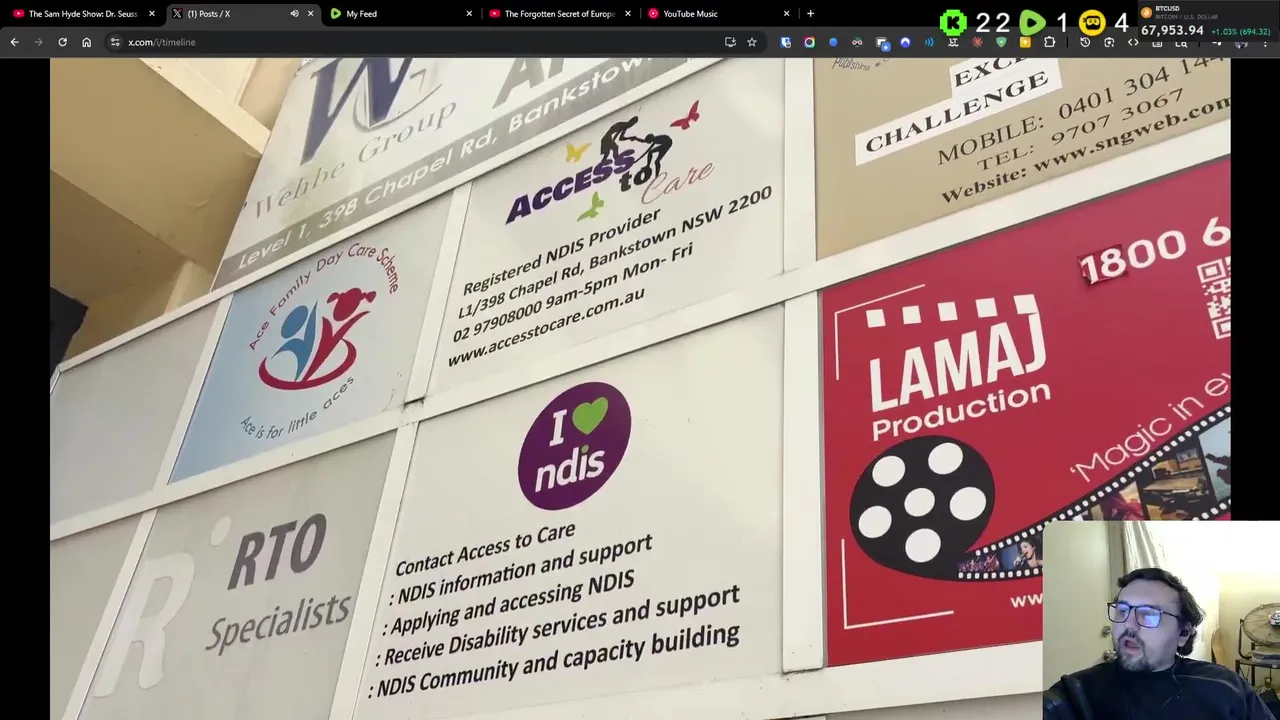Viewport: 1280px width, 720px height.
Task: Click the green Kick viewer count icon
Action: tap(953, 22)
